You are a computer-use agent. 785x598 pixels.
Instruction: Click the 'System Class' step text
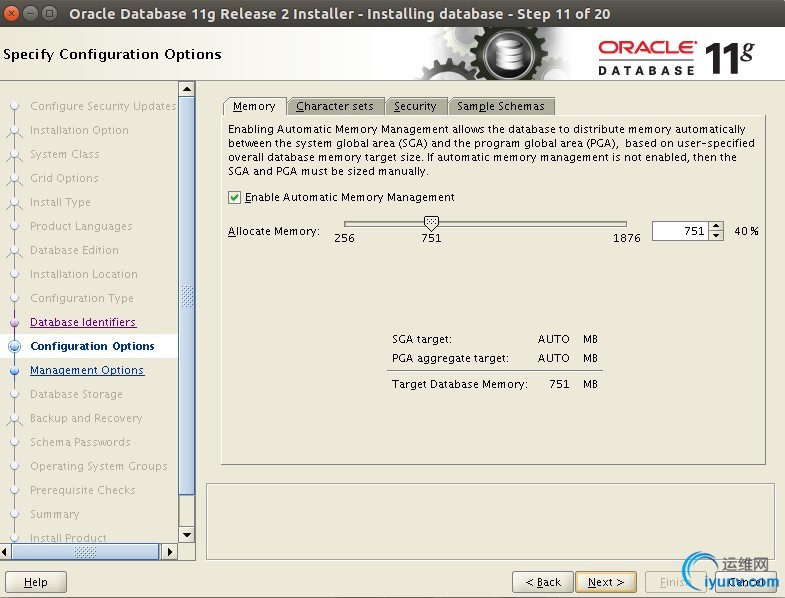(65, 154)
